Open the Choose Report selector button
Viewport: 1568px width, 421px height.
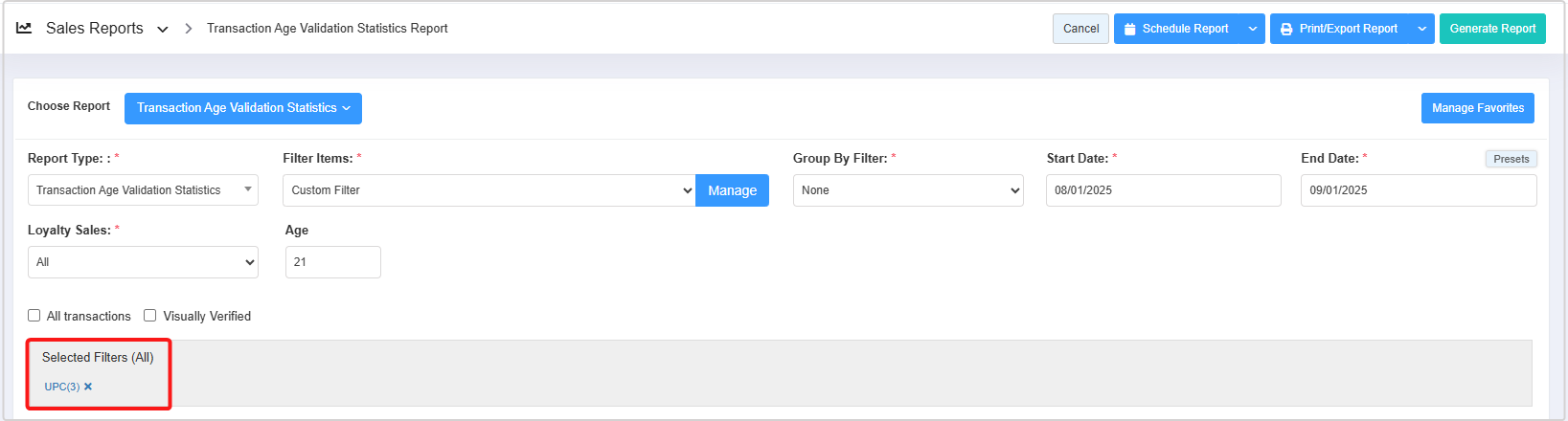[x=242, y=108]
